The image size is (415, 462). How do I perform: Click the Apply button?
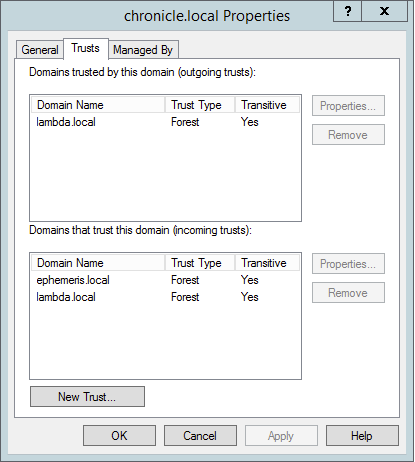pyautogui.click(x=281, y=436)
